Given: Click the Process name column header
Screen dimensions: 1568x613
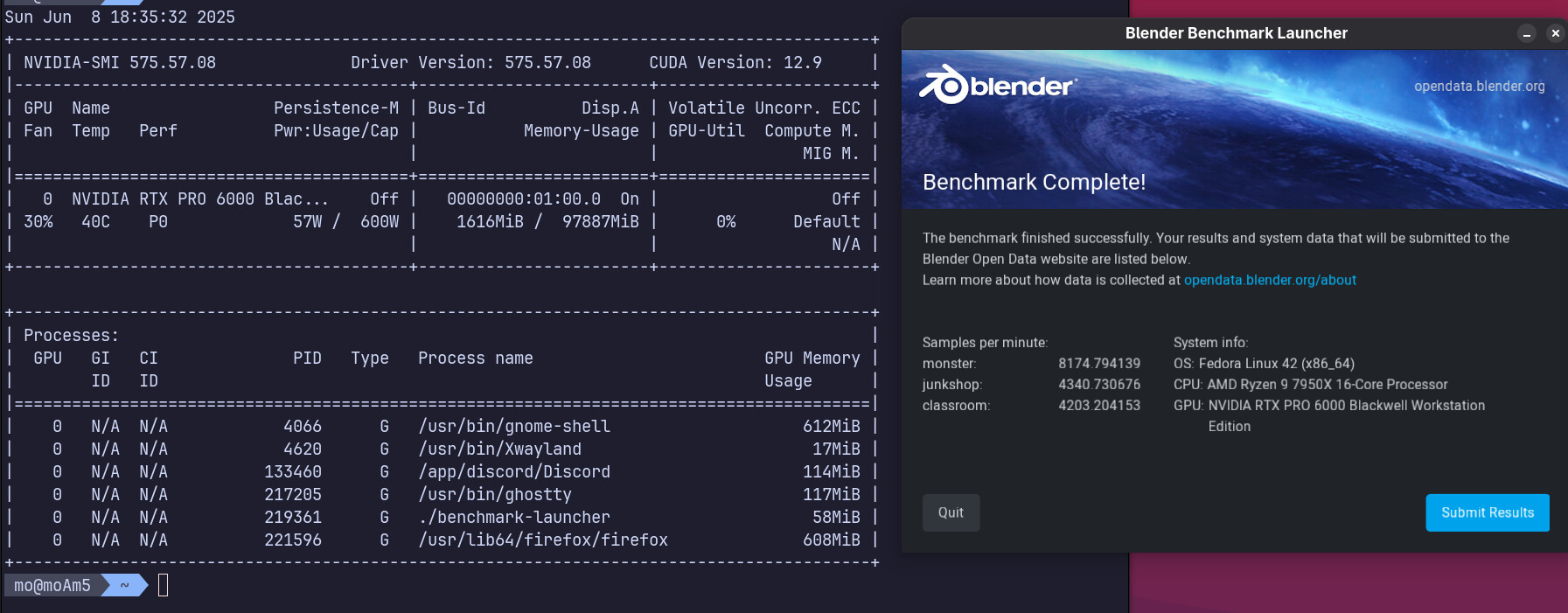Looking at the screenshot, I should coord(476,358).
